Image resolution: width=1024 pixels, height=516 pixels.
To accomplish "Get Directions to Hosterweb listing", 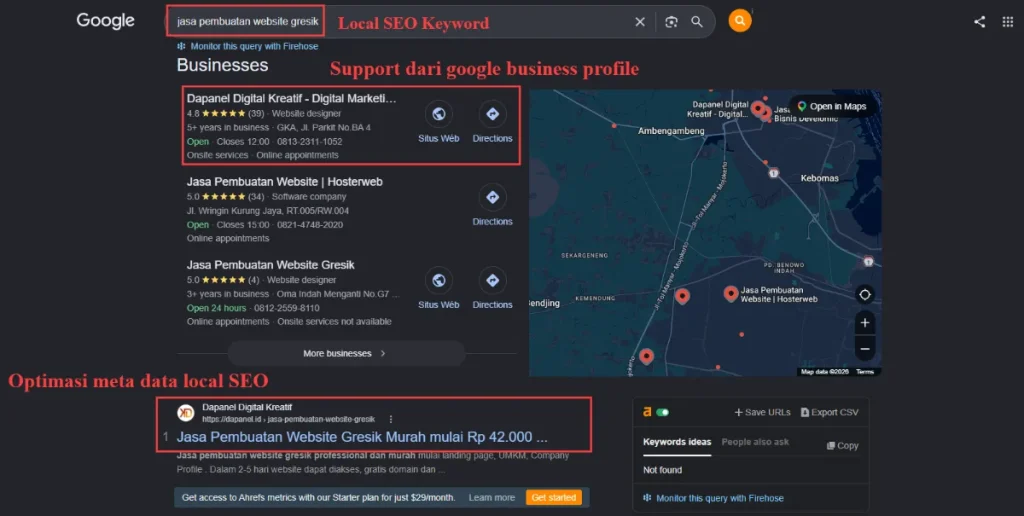I will (x=492, y=205).
